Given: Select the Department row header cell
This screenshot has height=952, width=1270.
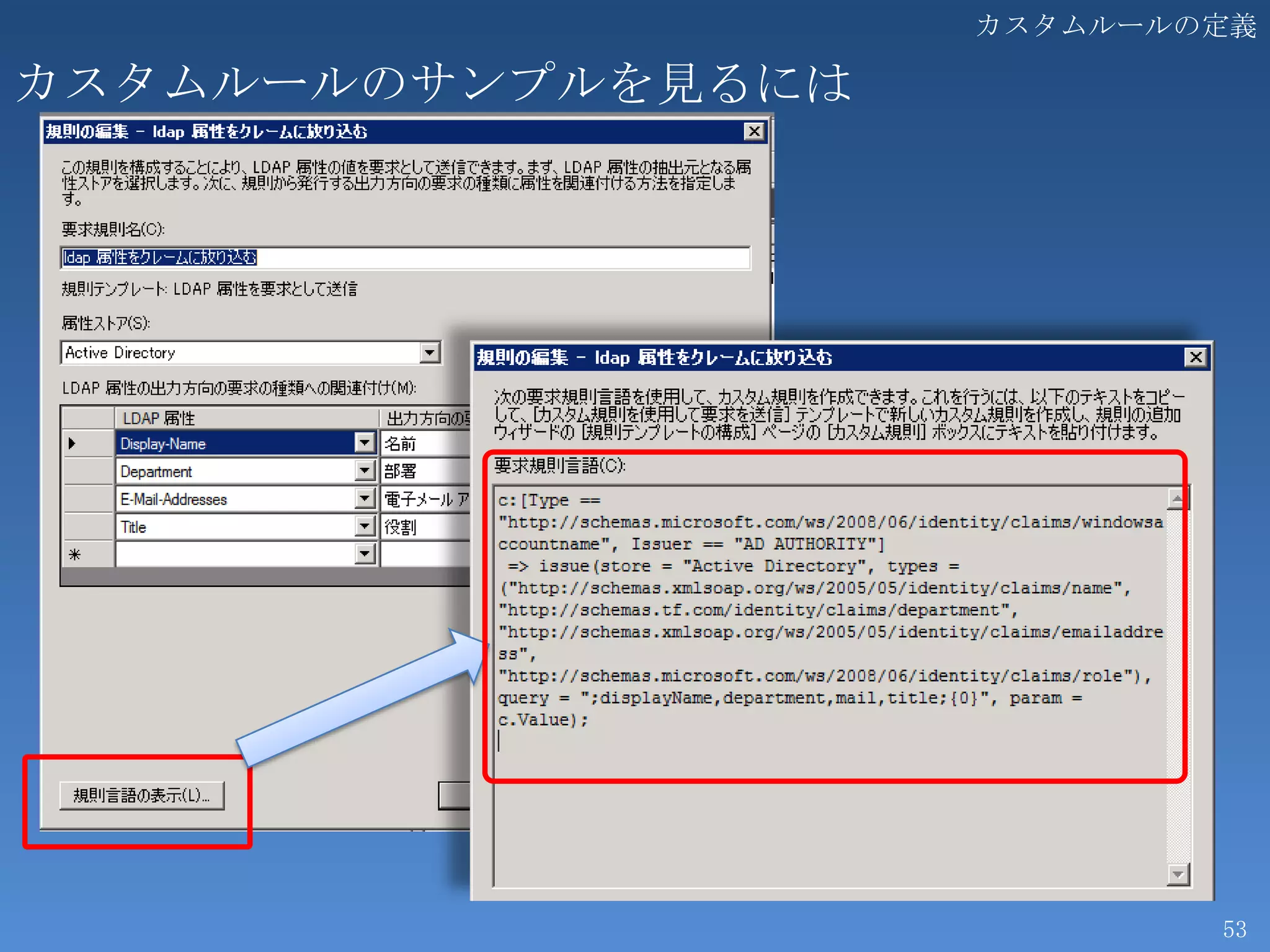Looking at the screenshot, I should (x=88, y=471).
